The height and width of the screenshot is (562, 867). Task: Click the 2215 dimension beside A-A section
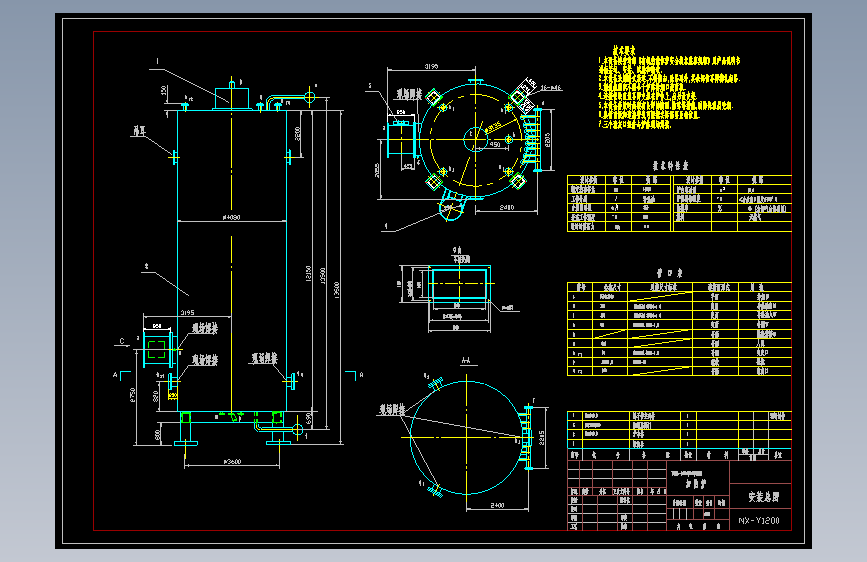542,438
